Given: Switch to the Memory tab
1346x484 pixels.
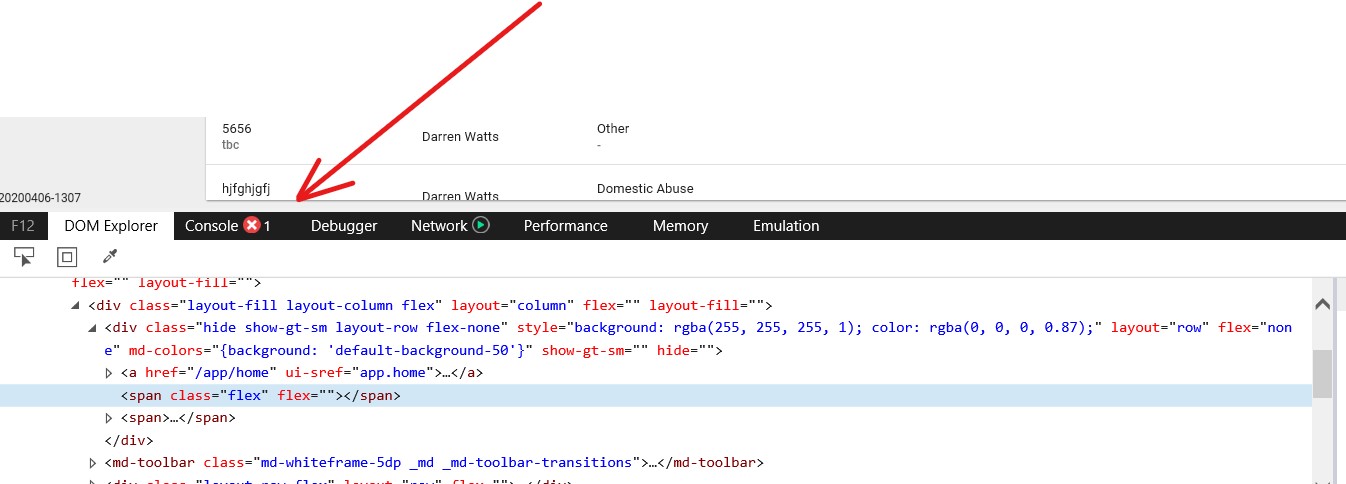Looking at the screenshot, I should pyautogui.click(x=680, y=226).
